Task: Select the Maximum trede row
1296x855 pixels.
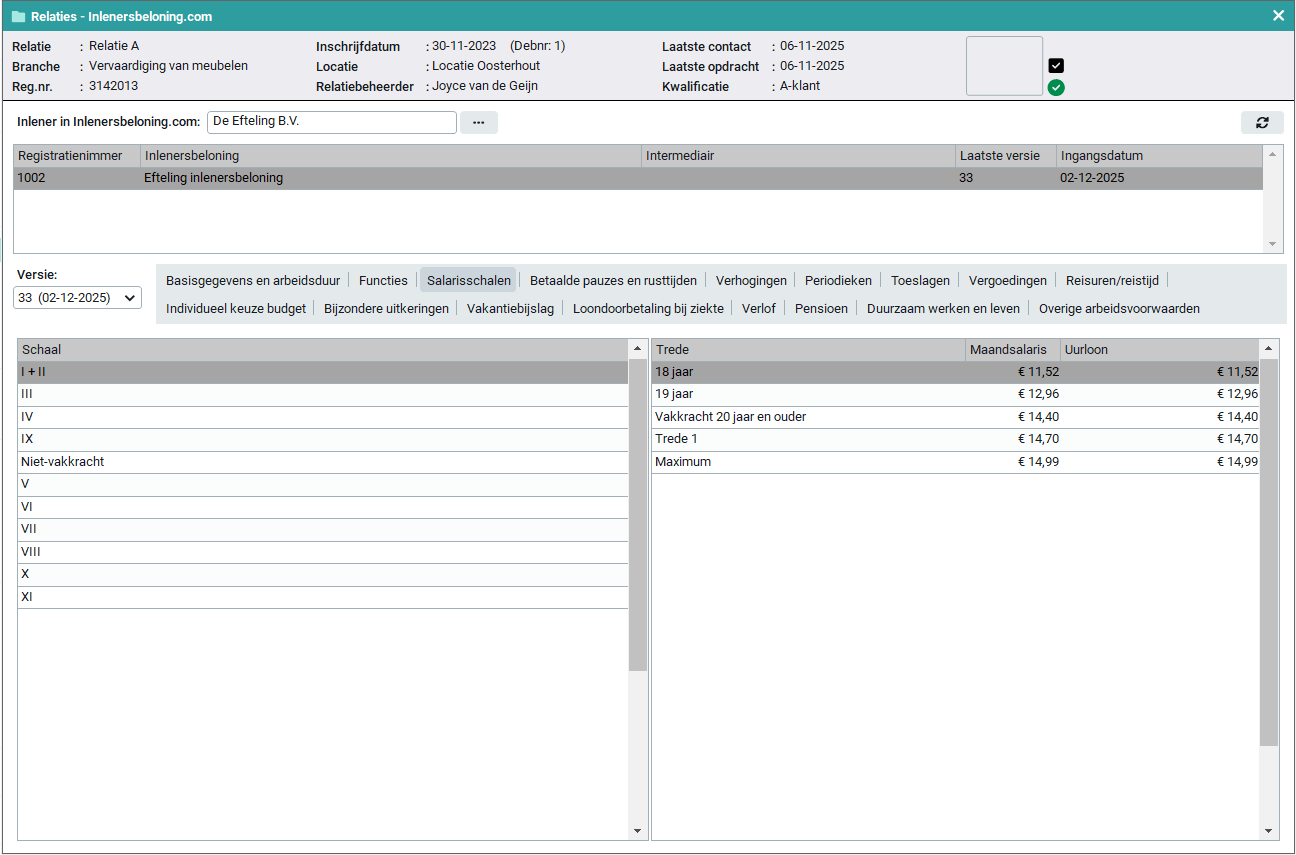Action: pos(683,462)
